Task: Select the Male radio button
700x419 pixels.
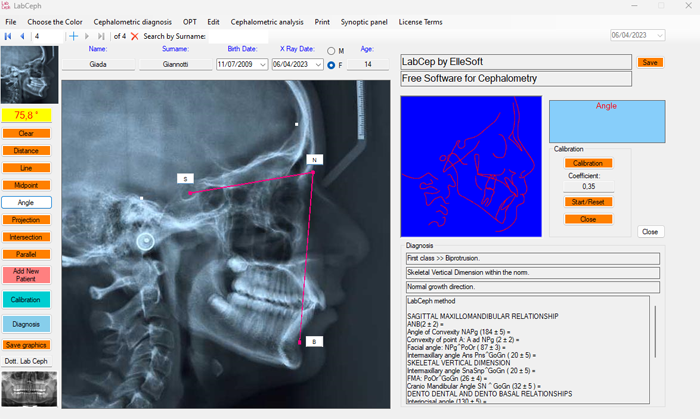Action: [331, 51]
